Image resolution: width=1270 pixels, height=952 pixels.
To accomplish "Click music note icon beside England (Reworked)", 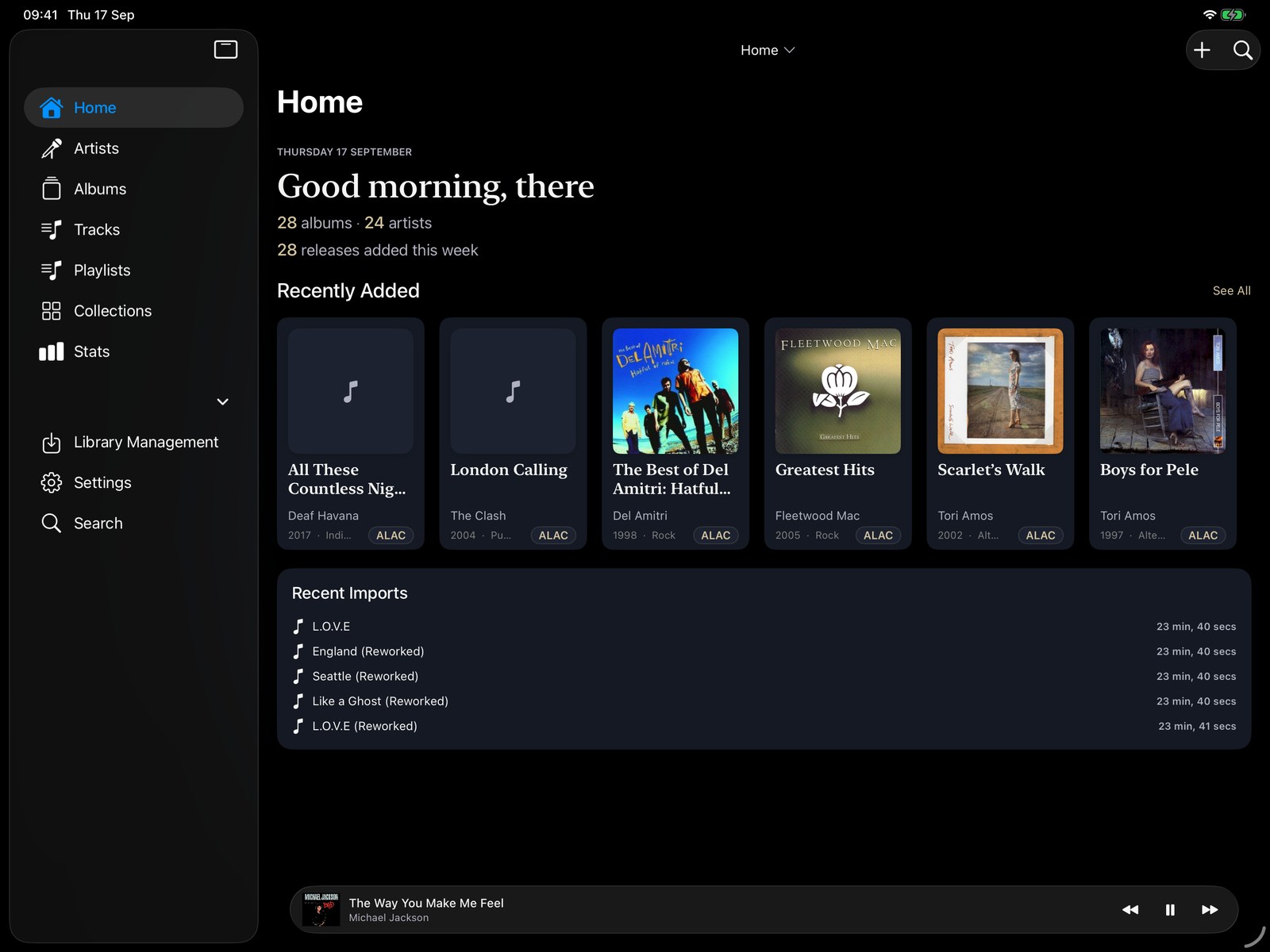I will point(298,651).
